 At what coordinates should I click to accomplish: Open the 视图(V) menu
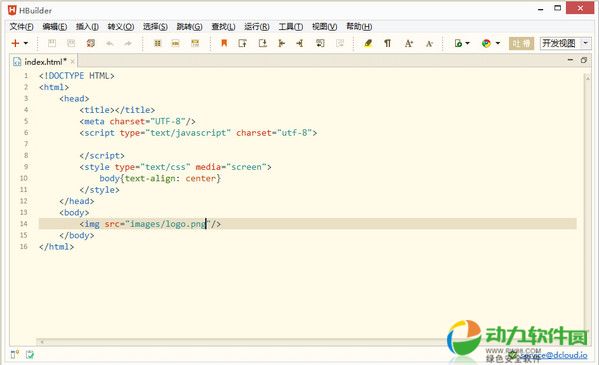tap(324, 27)
